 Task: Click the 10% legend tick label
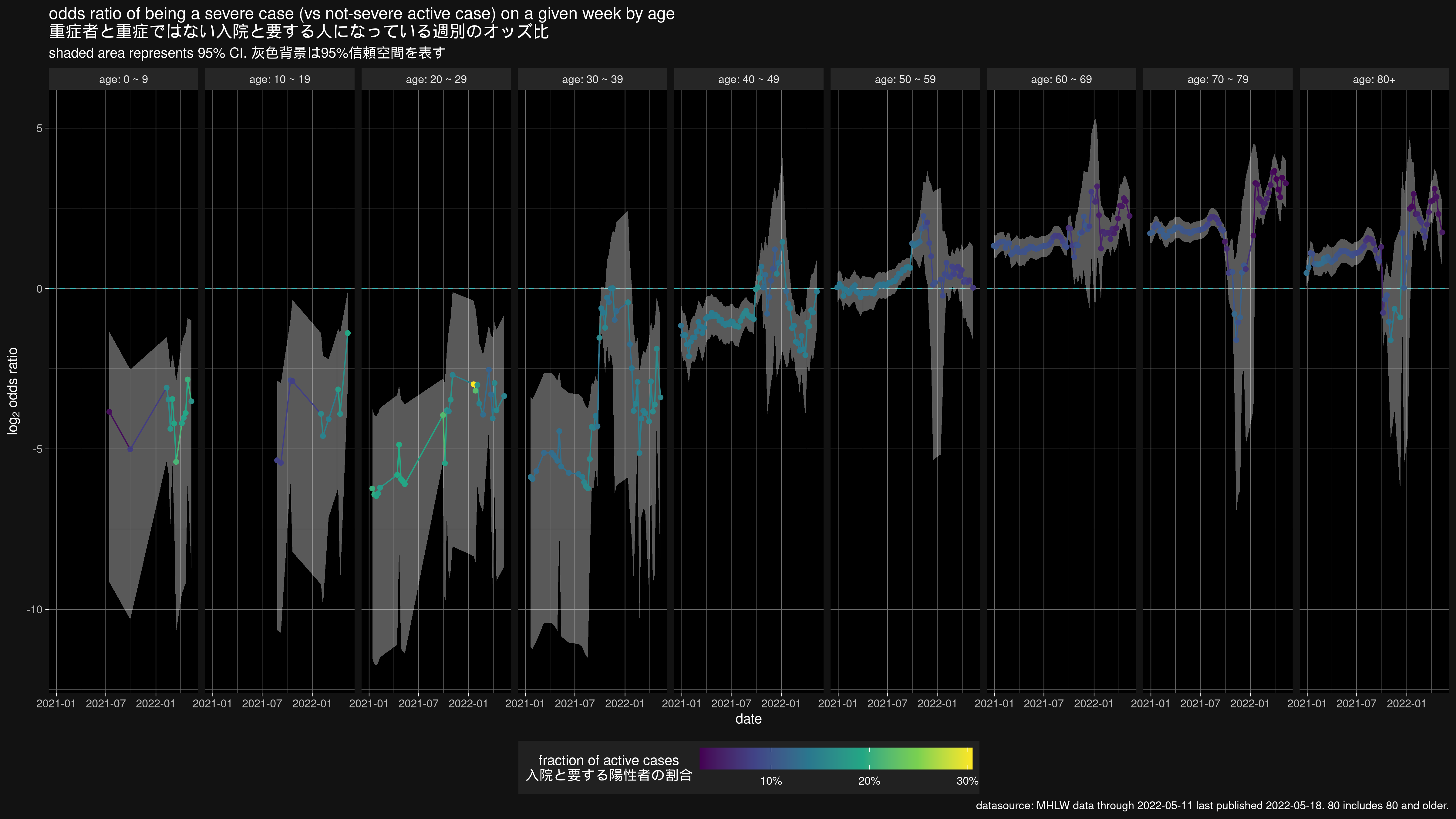pyautogui.click(x=771, y=781)
